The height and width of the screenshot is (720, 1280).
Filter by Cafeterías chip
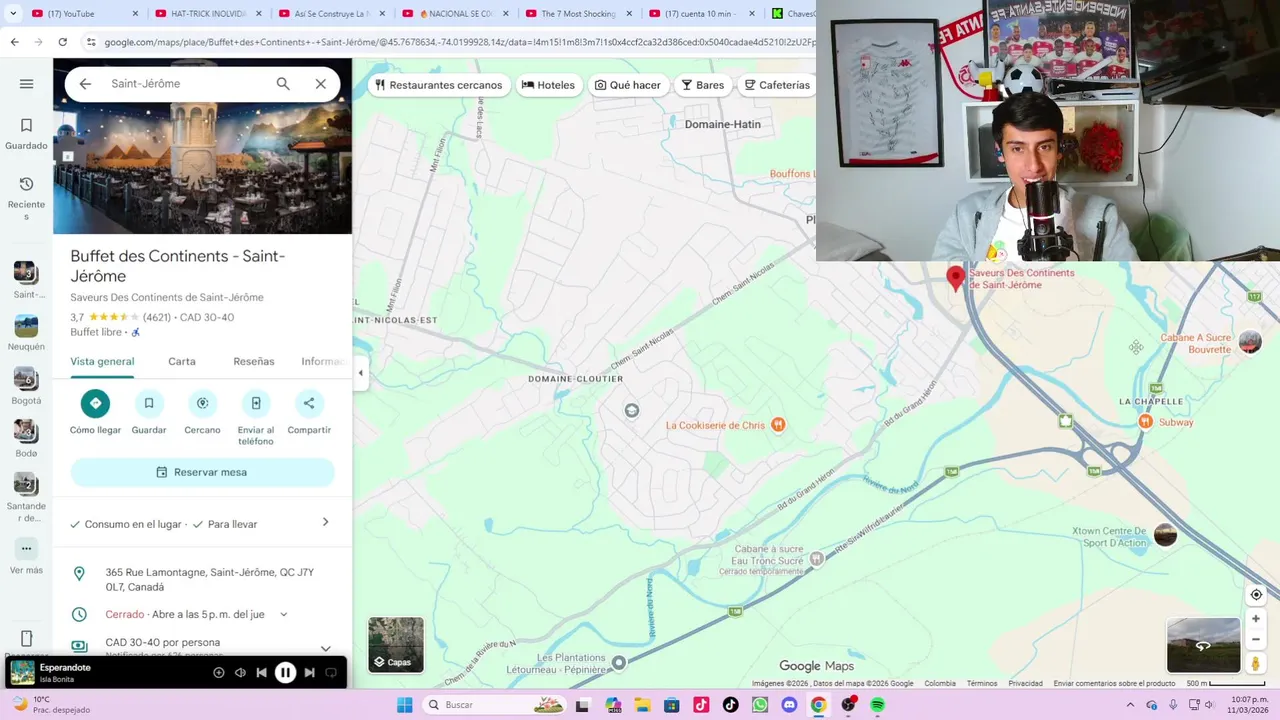pos(777,85)
